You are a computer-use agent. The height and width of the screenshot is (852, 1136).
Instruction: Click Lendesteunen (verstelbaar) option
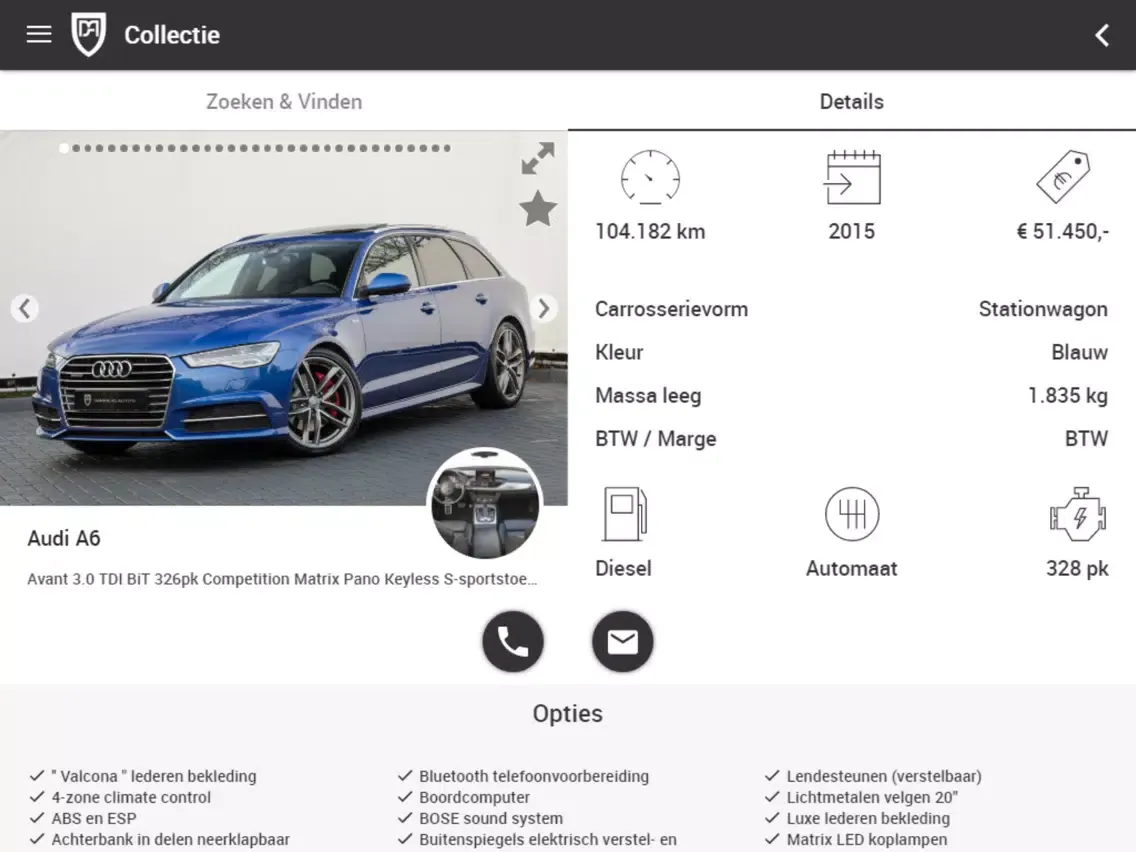[884, 776]
